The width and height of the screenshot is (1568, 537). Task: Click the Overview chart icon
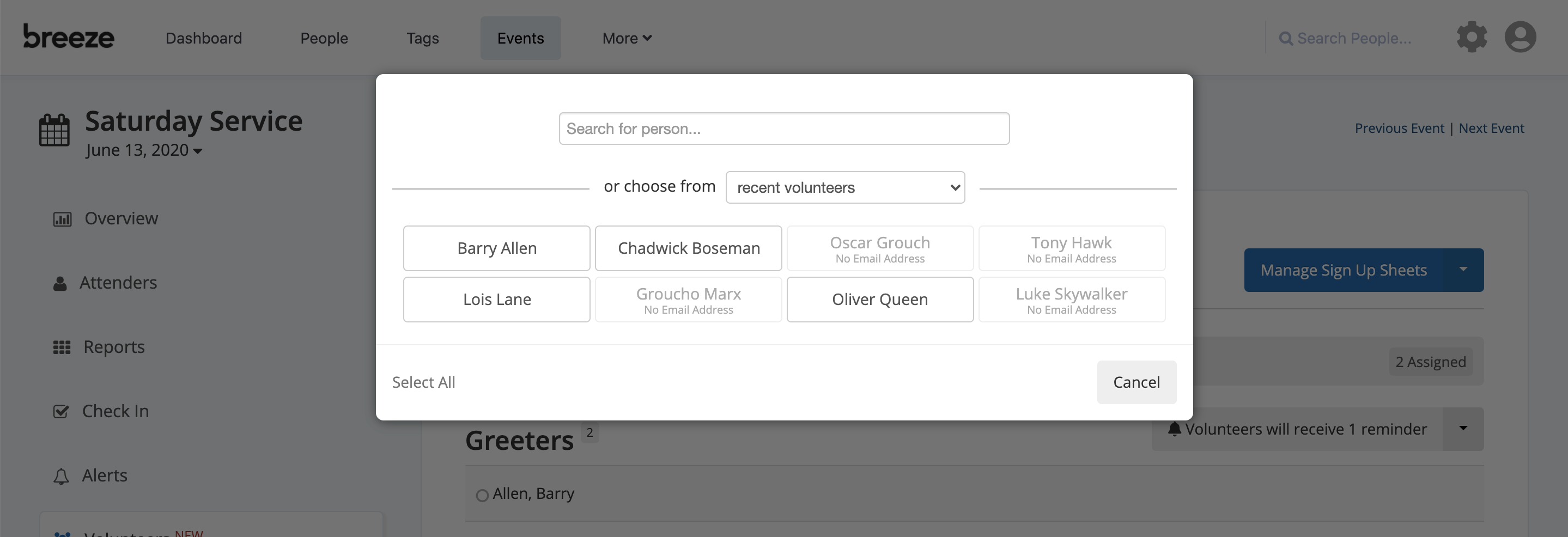62,219
